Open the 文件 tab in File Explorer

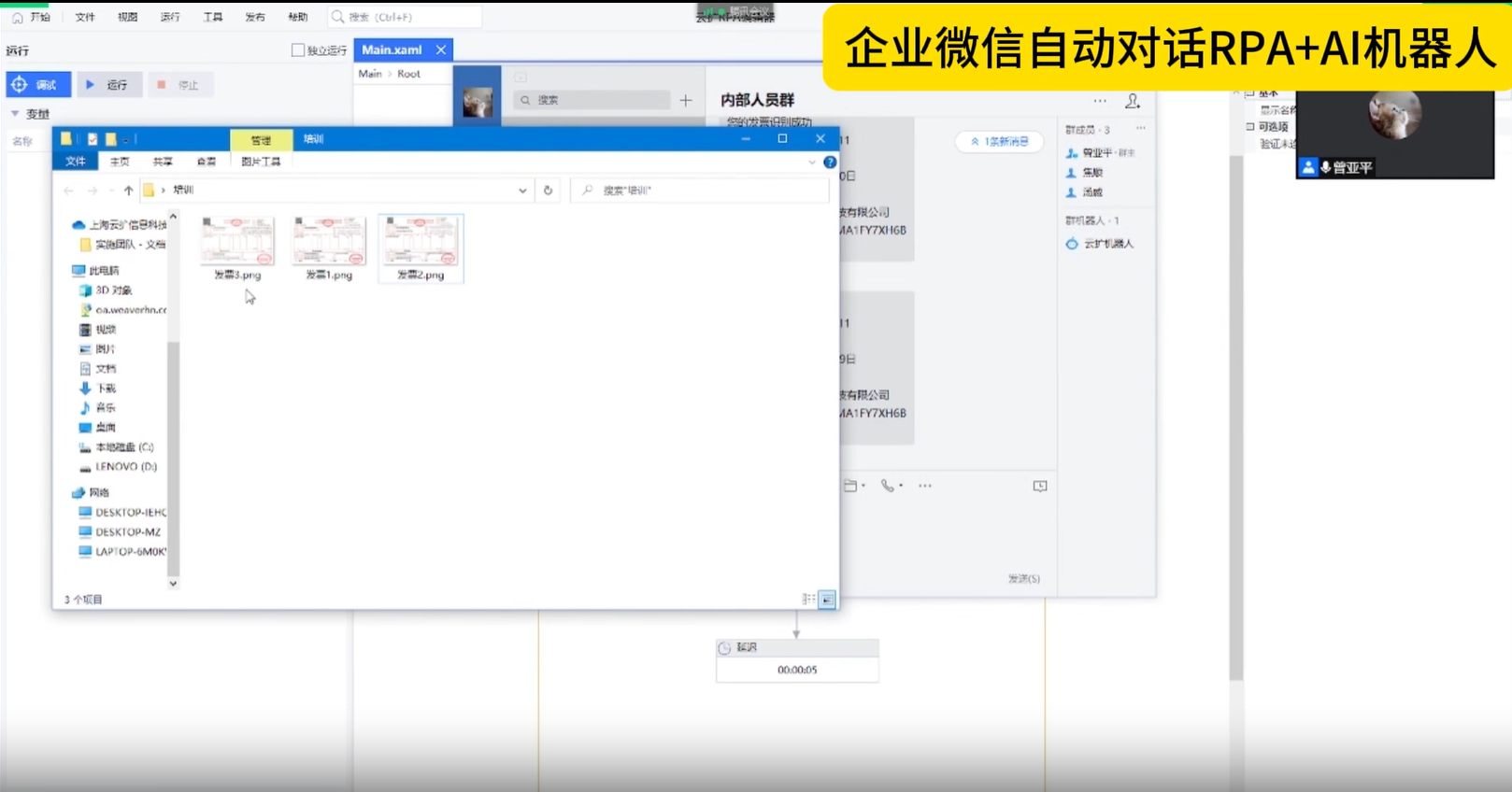coord(76,162)
